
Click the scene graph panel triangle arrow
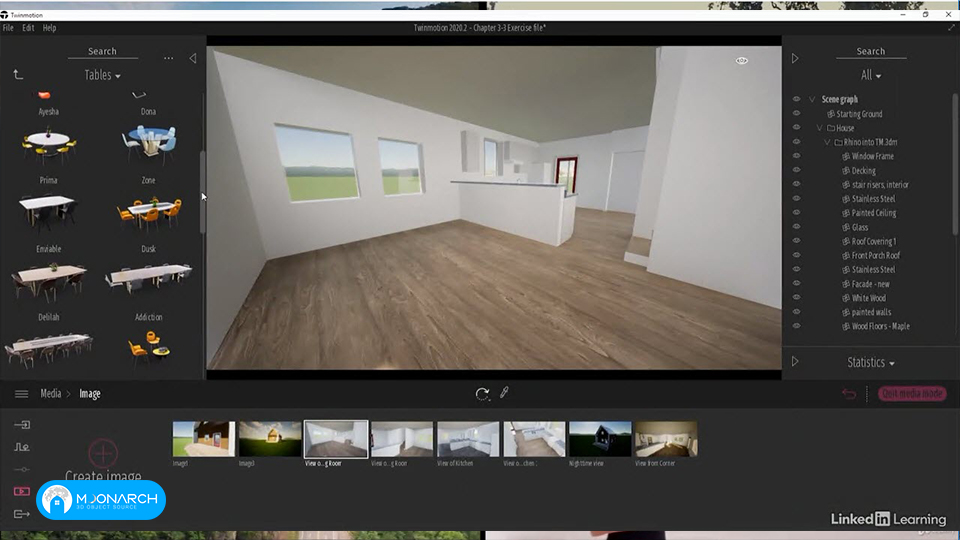point(795,58)
